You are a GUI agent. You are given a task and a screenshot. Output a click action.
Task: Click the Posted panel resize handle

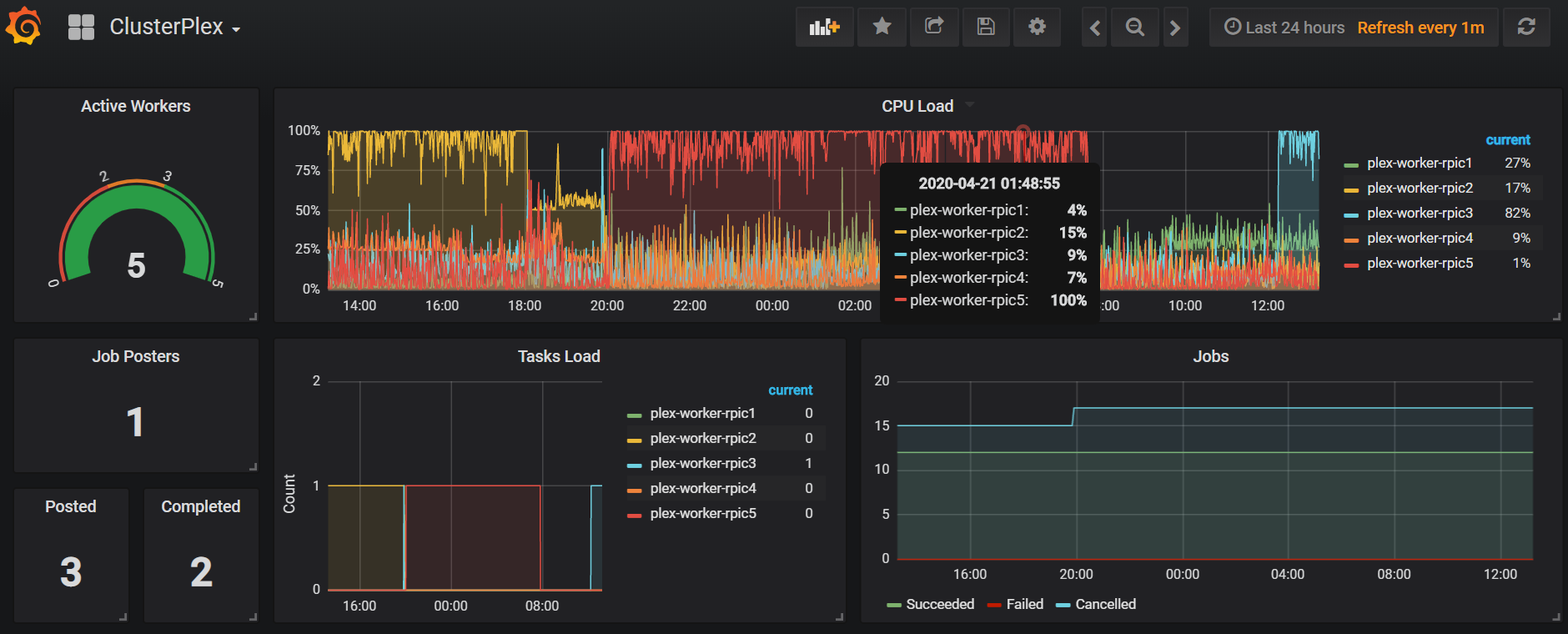point(123,617)
